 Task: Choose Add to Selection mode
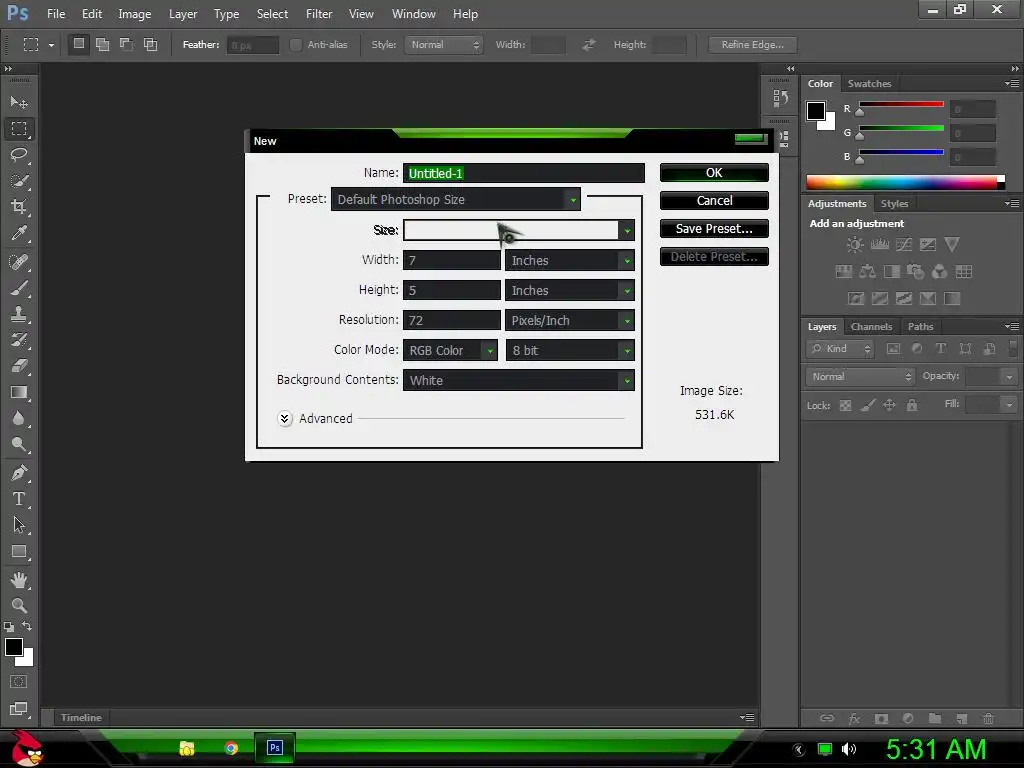[x=103, y=44]
